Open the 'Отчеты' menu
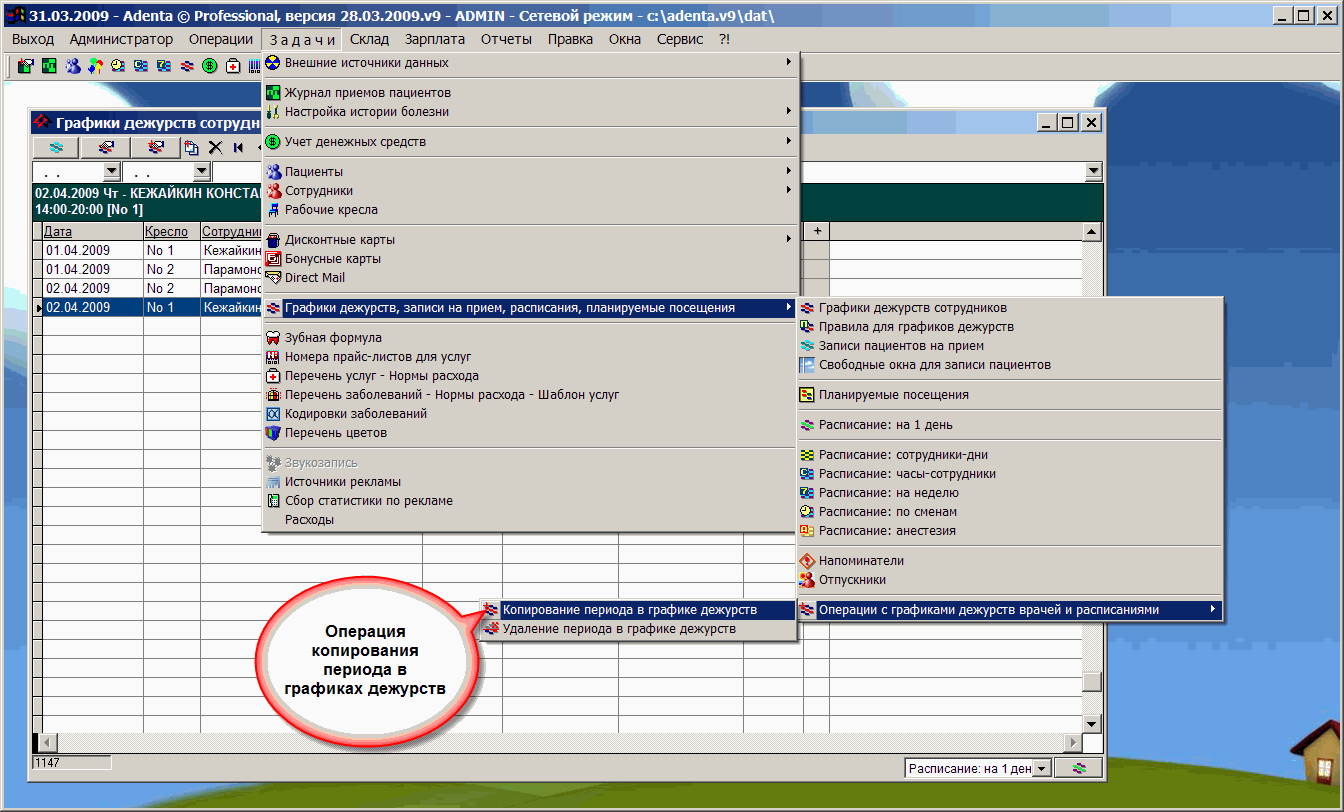This screenshot has height=812, width=1344. pos(506,39)
